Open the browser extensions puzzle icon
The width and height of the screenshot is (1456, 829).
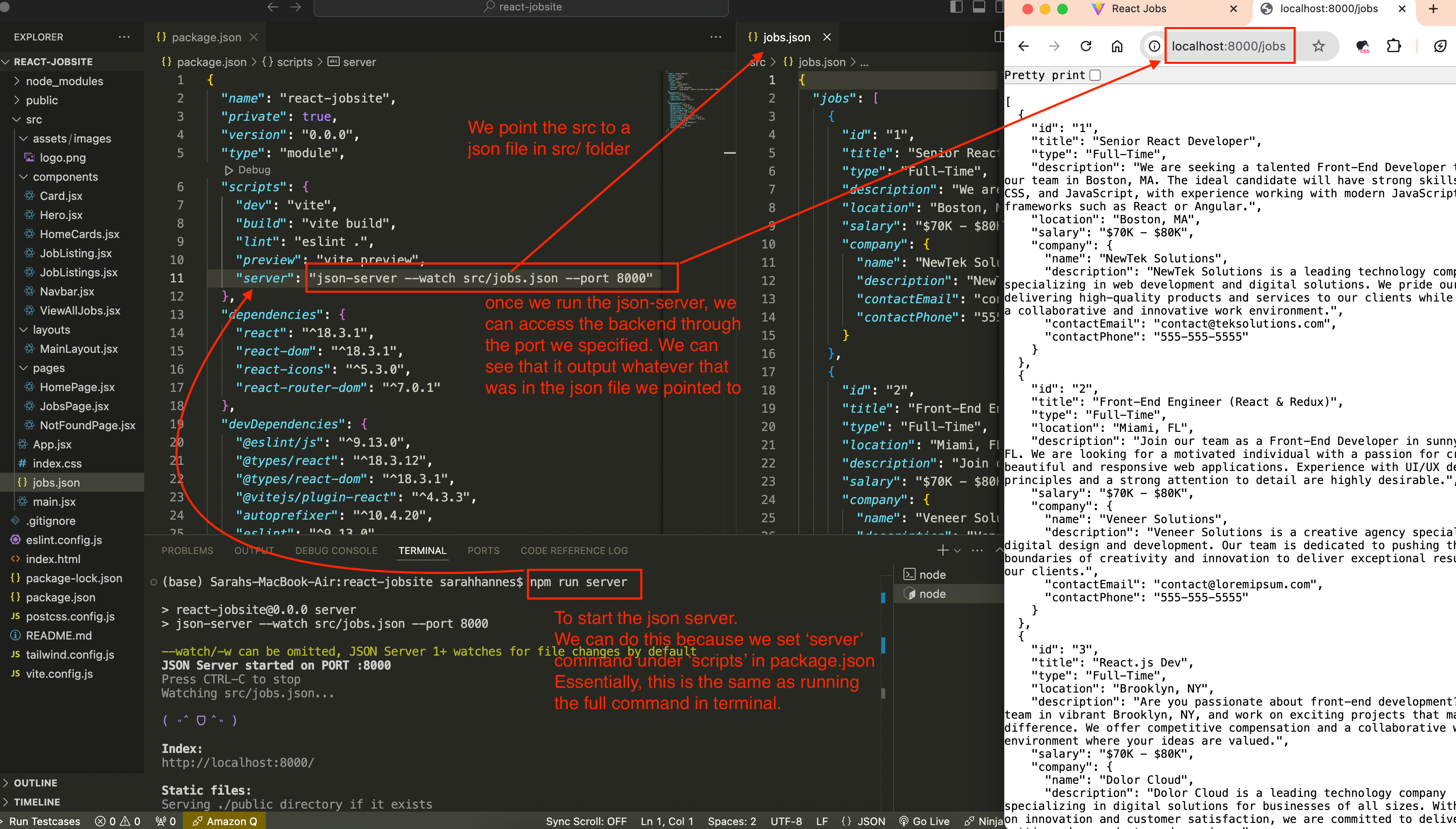click(1394, 46)
